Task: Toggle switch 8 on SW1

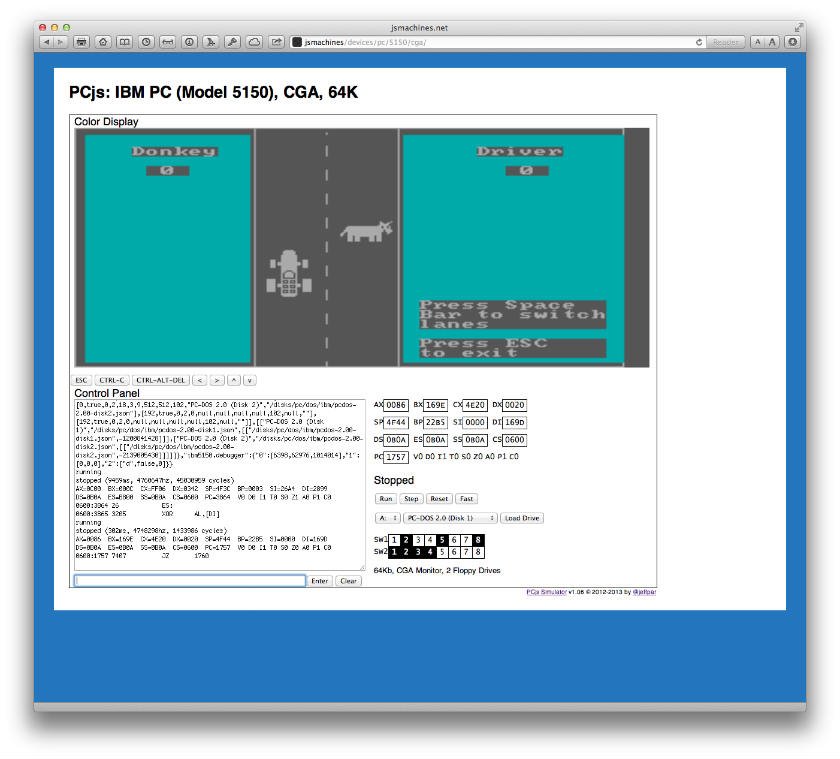Action: pyautogui.click(x=477, y=542)
